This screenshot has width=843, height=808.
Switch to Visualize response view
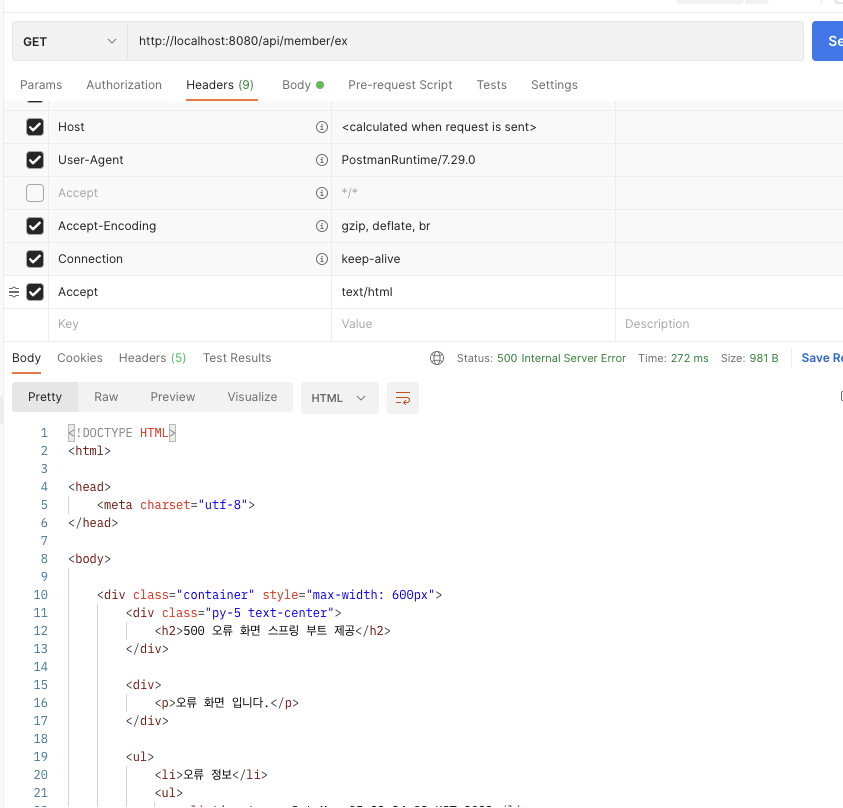[x=252, y=397]
